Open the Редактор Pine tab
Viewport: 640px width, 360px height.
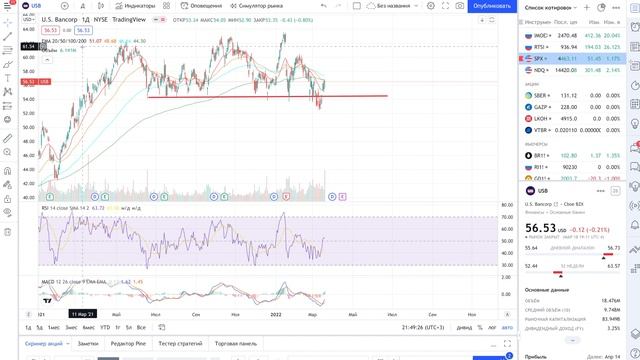128,344
